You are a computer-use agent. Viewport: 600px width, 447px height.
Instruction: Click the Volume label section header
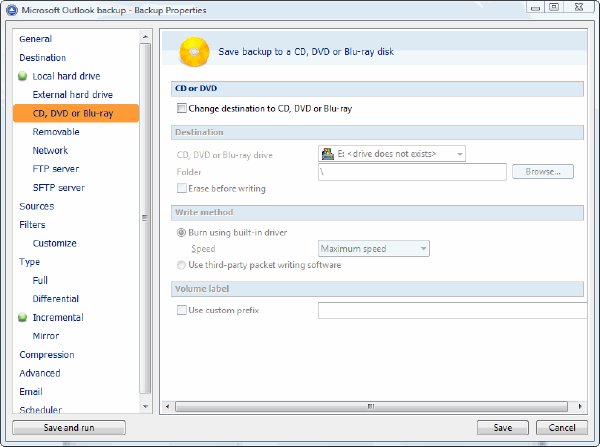(x=377, y=289)
